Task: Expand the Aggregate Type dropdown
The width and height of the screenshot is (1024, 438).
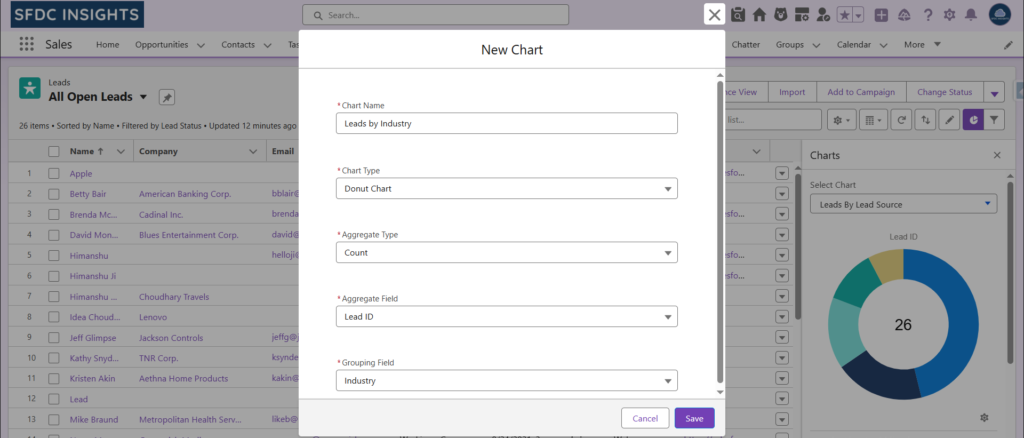Action: point(506,253)
